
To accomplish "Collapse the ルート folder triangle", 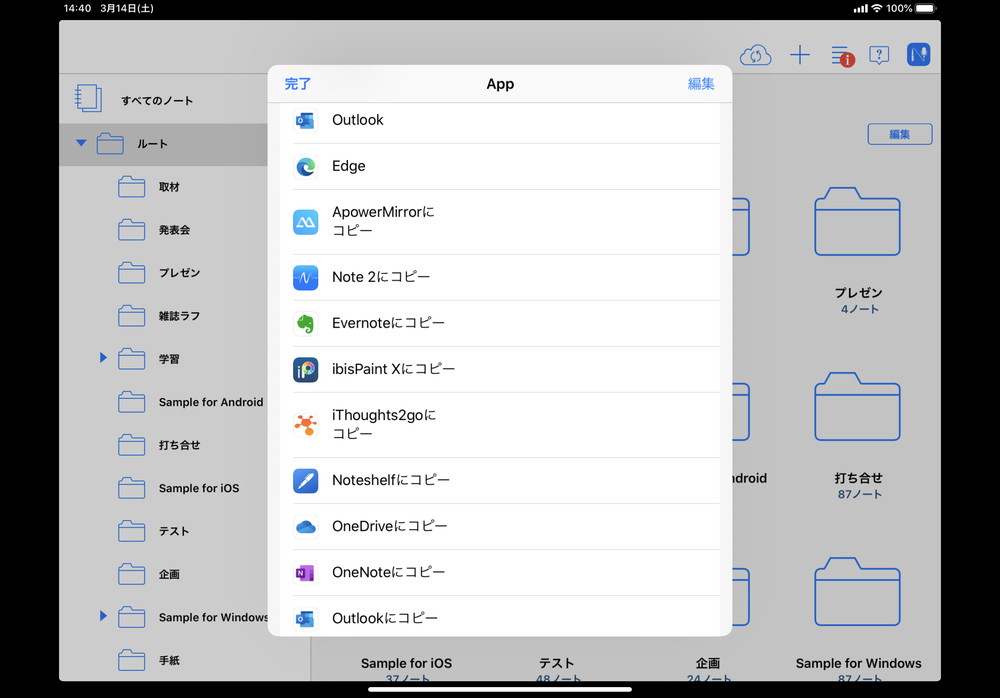I will 81,143.
